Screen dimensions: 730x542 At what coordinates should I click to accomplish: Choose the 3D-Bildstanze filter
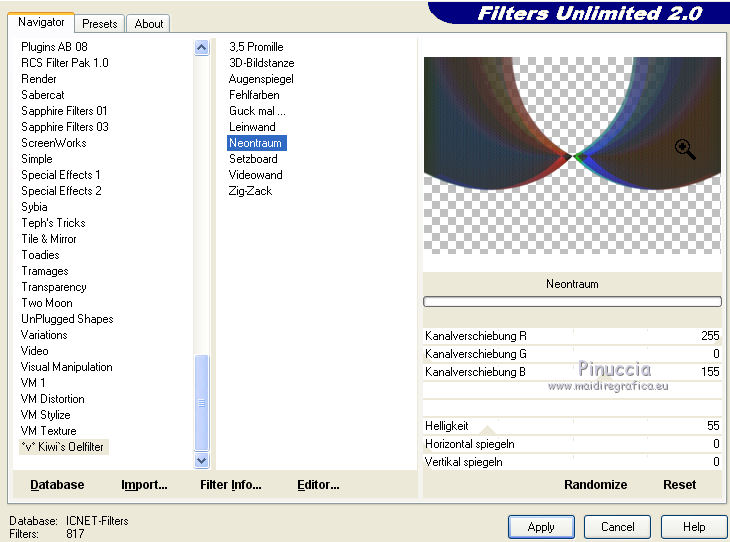pos(262,63)
